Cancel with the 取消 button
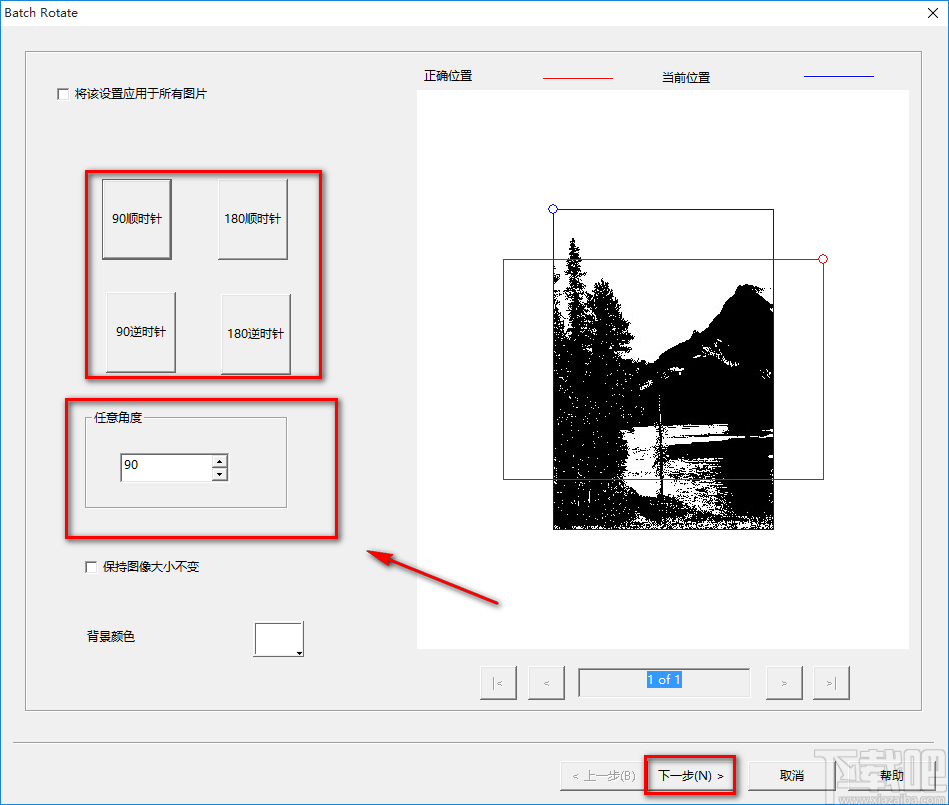The width and height of the screenshot is (949, 805). 791,776
